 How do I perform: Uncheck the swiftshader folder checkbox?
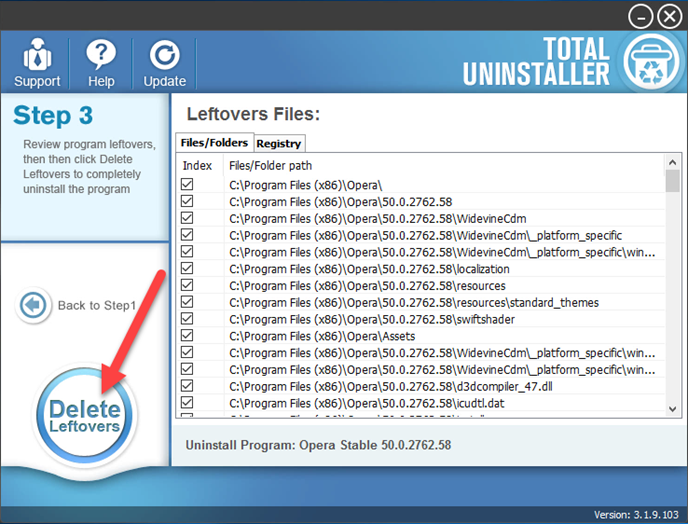(x=187, y=318)
